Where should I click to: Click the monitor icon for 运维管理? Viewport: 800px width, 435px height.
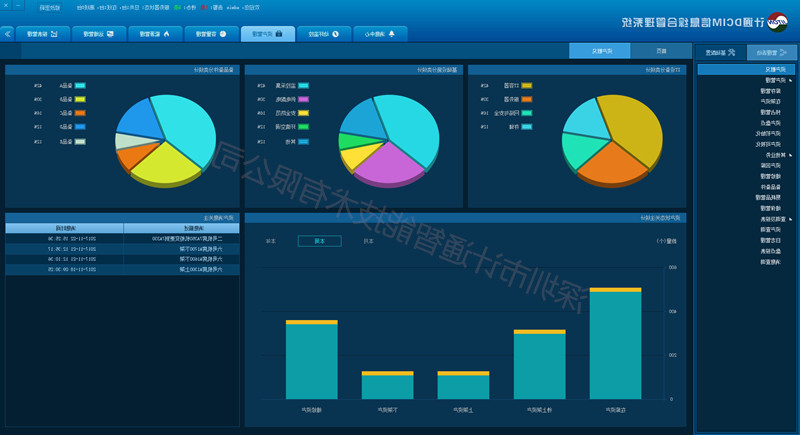coord(110,33)
